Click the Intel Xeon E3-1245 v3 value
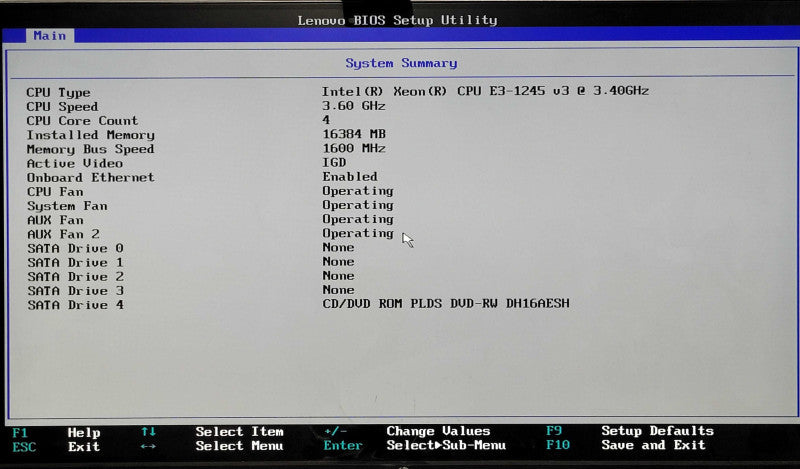Image resolution: width=800 pixels, height=469 pixels. (485, 91)
